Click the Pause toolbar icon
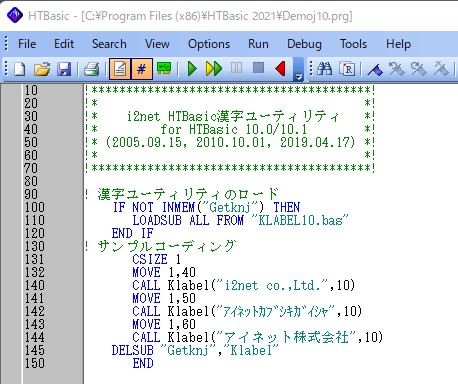Image resolution: width=458 pixels, height=384 pixels. pyautogui.click(x=236, y=68)
